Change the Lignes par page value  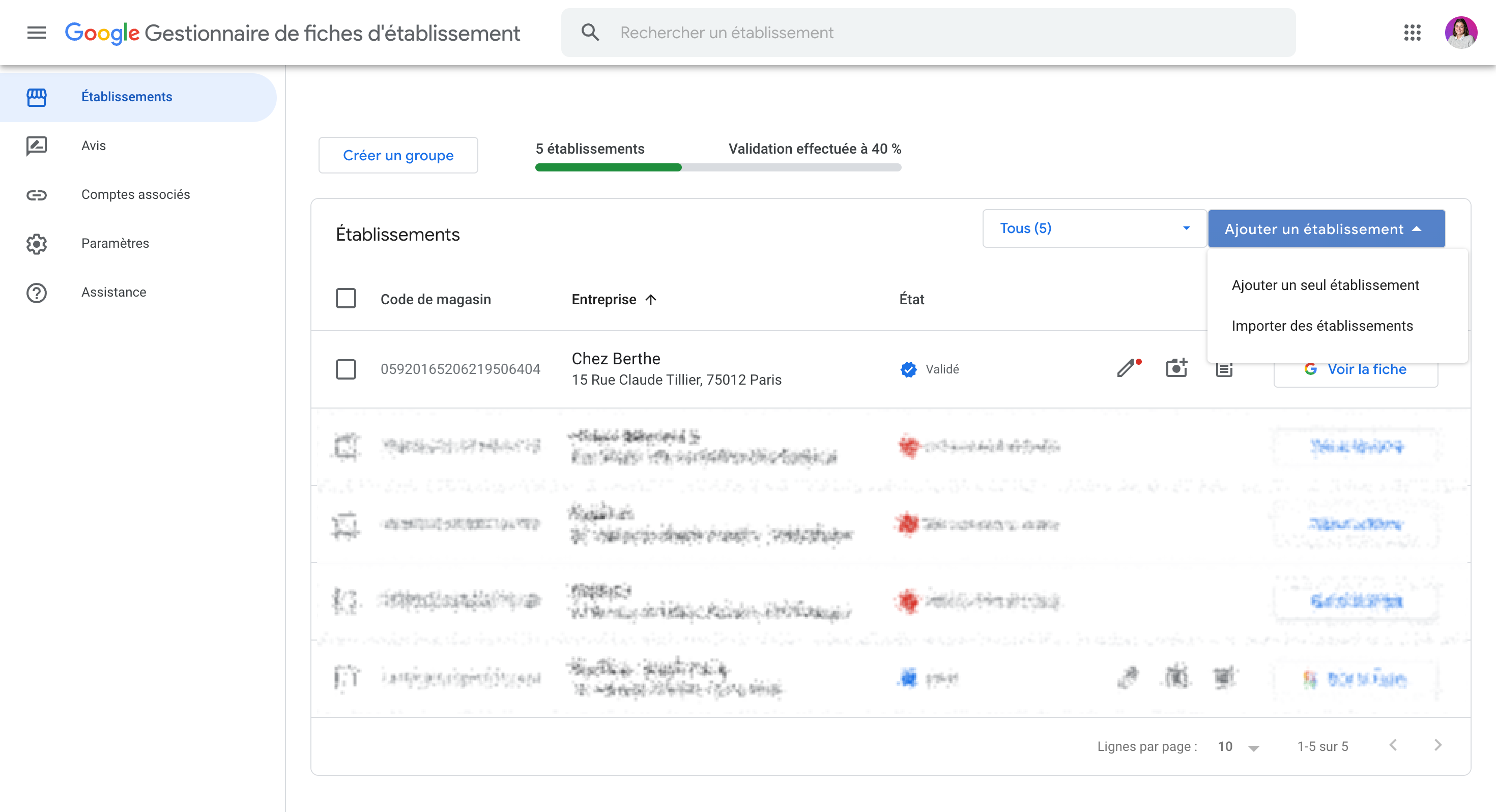(x=1239, y=746)
